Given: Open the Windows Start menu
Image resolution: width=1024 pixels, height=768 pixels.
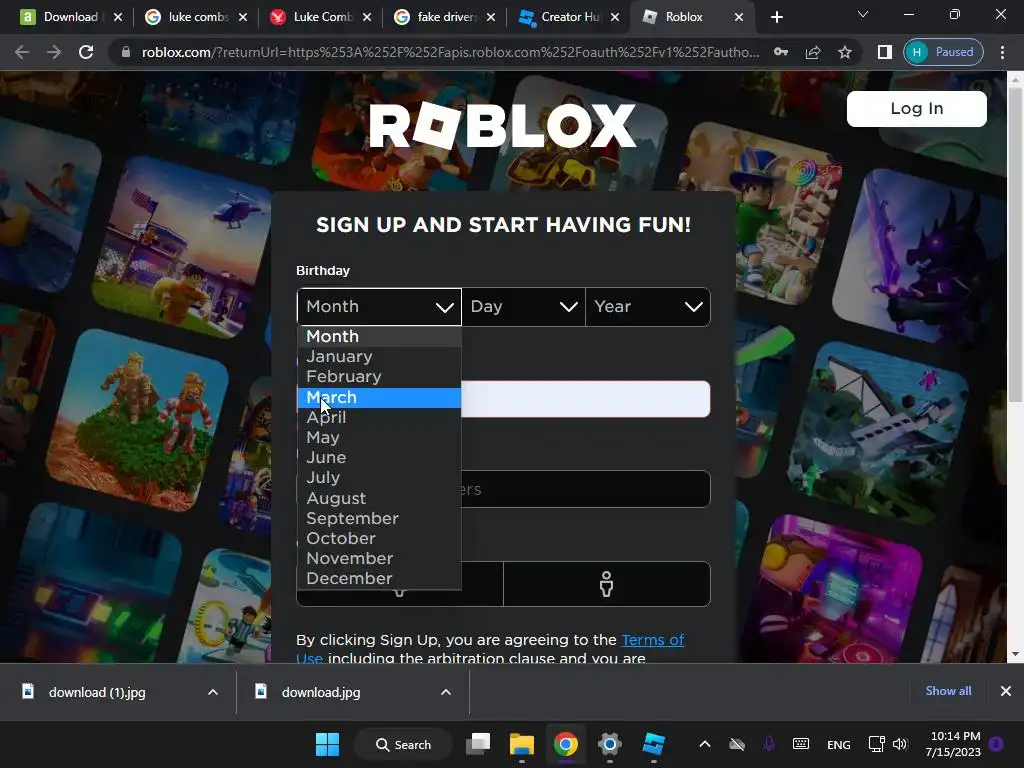Looking at the screenshot, I should tap(327, 744).
